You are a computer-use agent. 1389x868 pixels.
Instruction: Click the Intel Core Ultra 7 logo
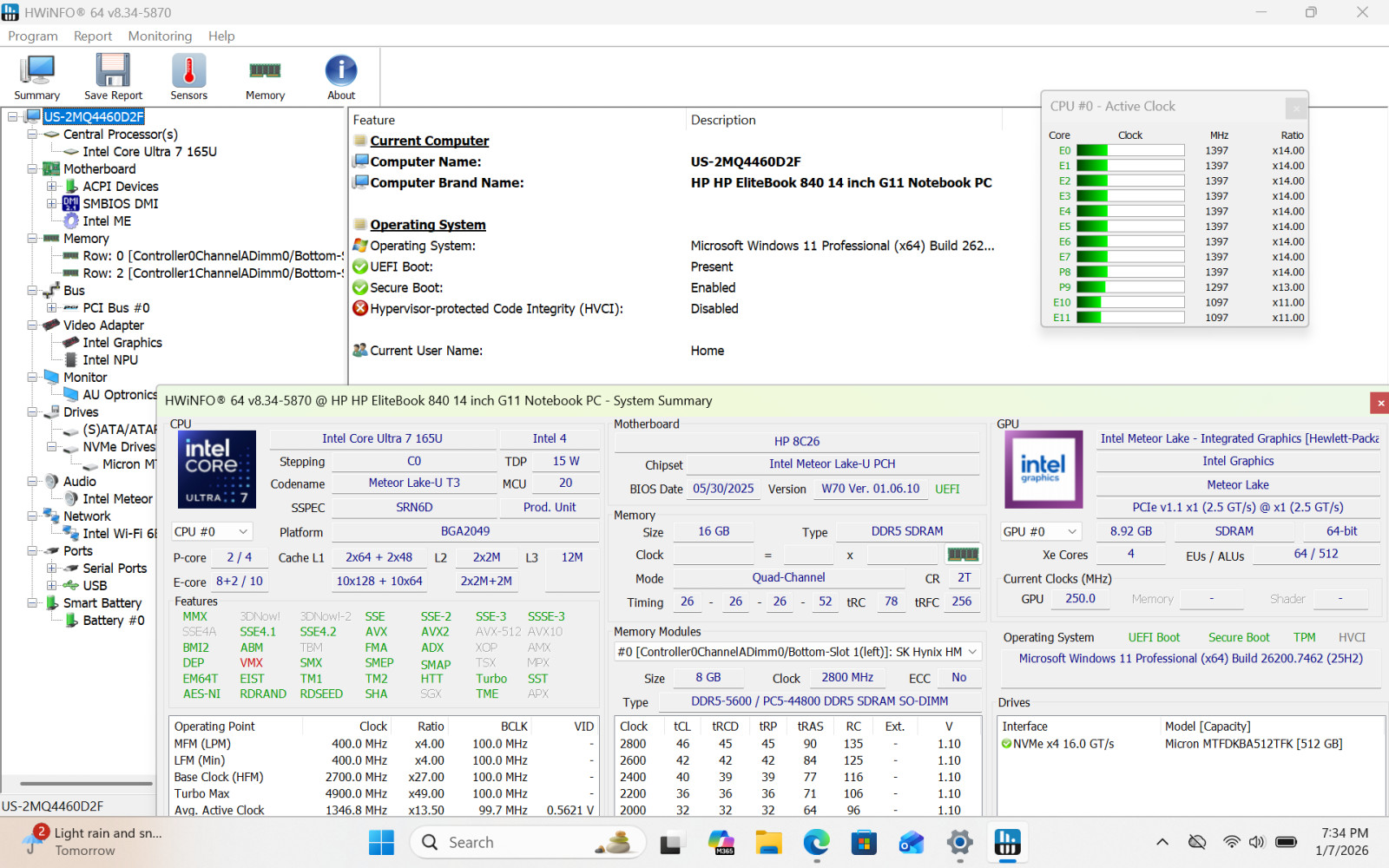click(x=217, y=470)
